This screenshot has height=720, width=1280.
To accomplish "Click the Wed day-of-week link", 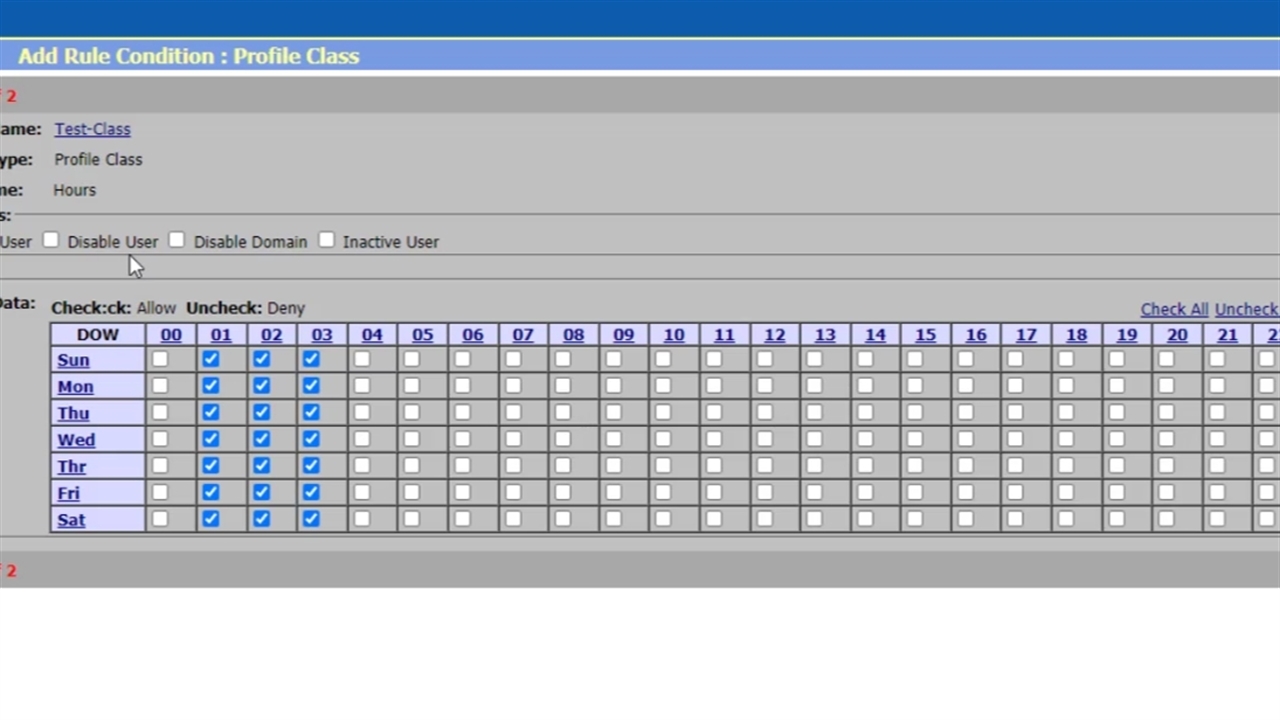I will [x=76, y=440].
